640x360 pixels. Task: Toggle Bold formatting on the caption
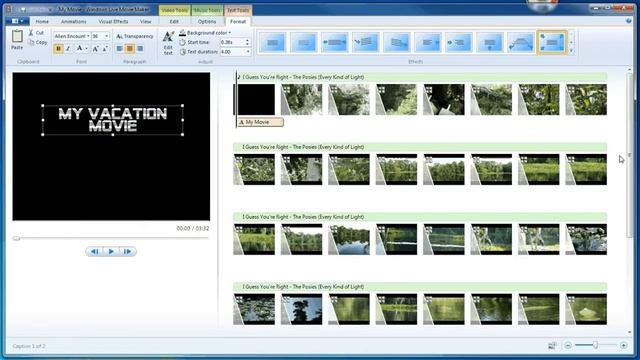coord(58,49)
